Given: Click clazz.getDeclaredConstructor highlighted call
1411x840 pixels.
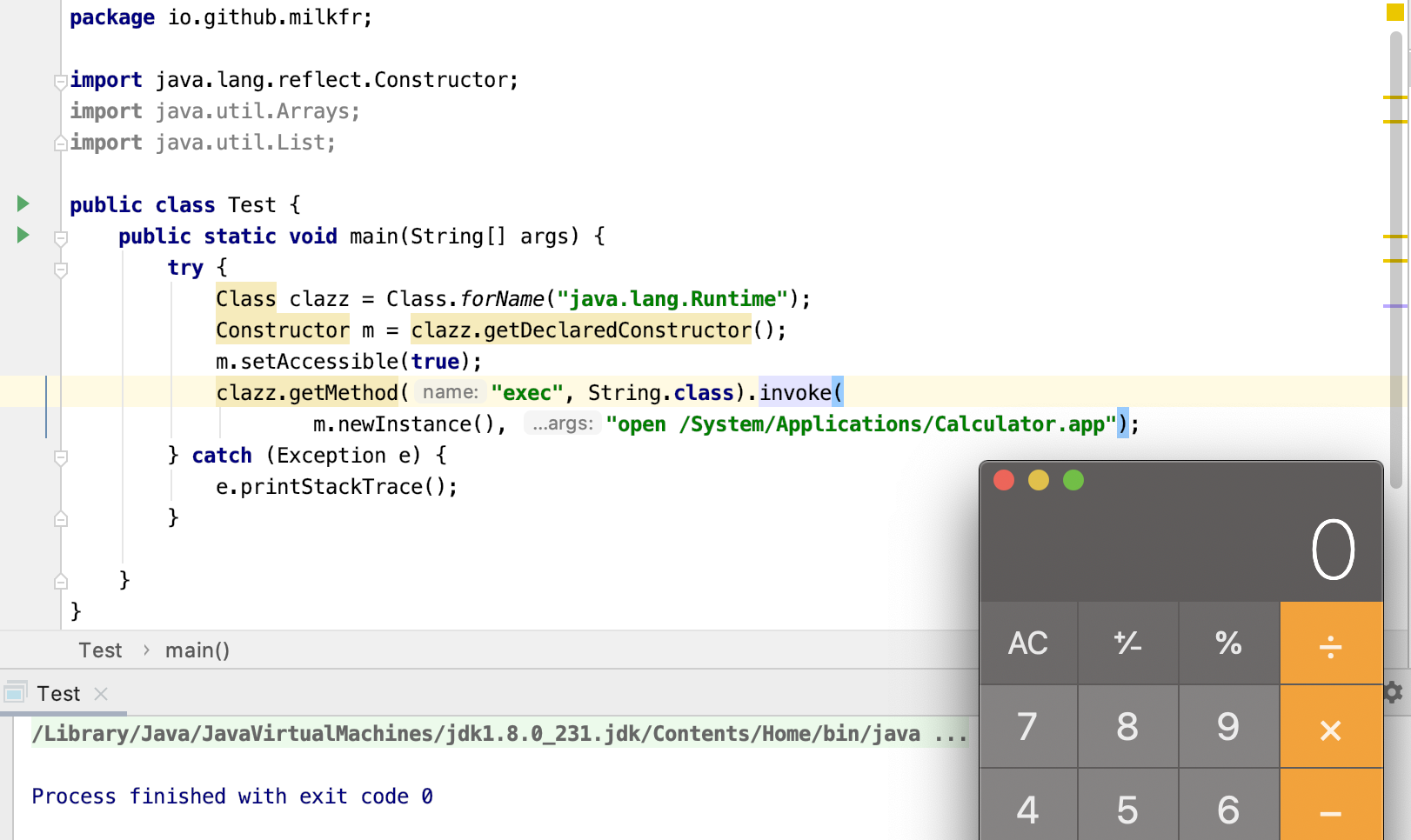Looking at the screenshot, I should (581, 330).
